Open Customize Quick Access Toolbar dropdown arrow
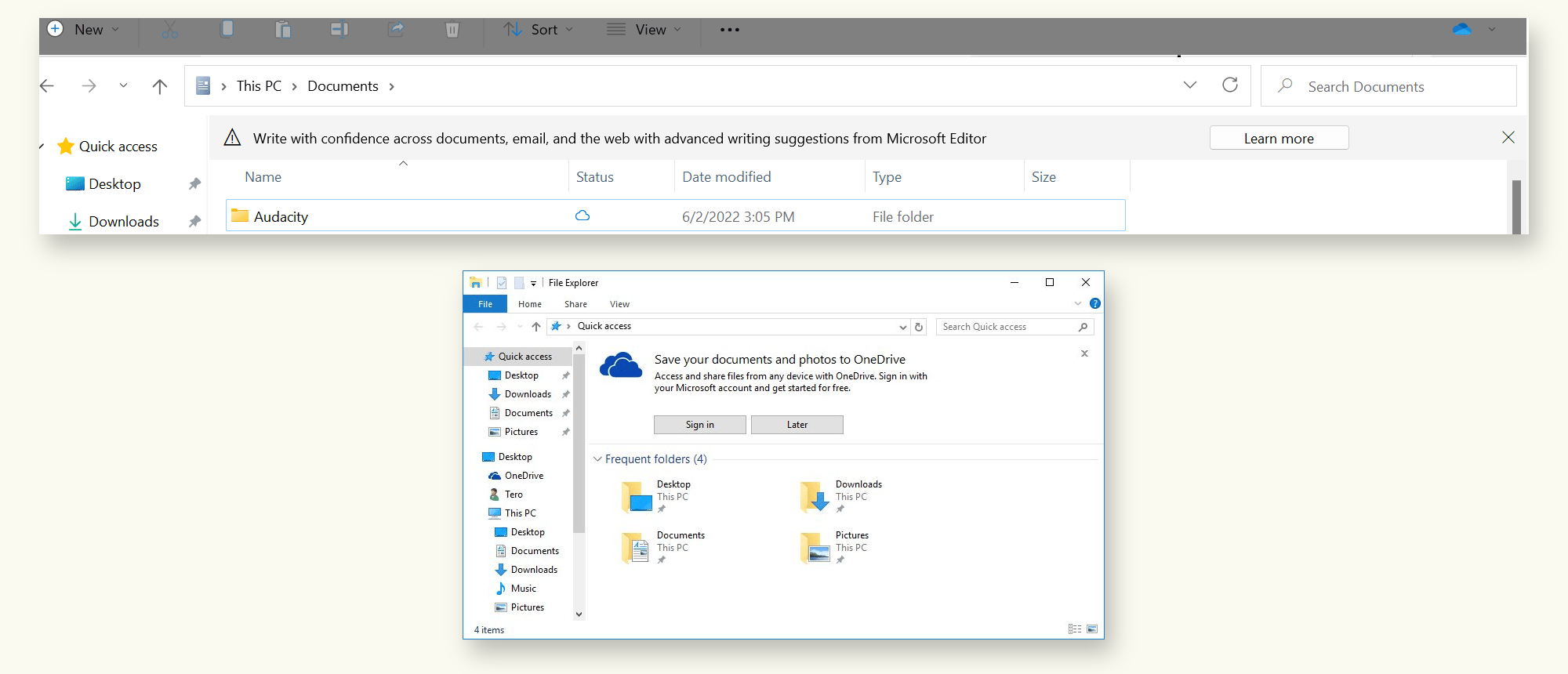 click(533, 284)
